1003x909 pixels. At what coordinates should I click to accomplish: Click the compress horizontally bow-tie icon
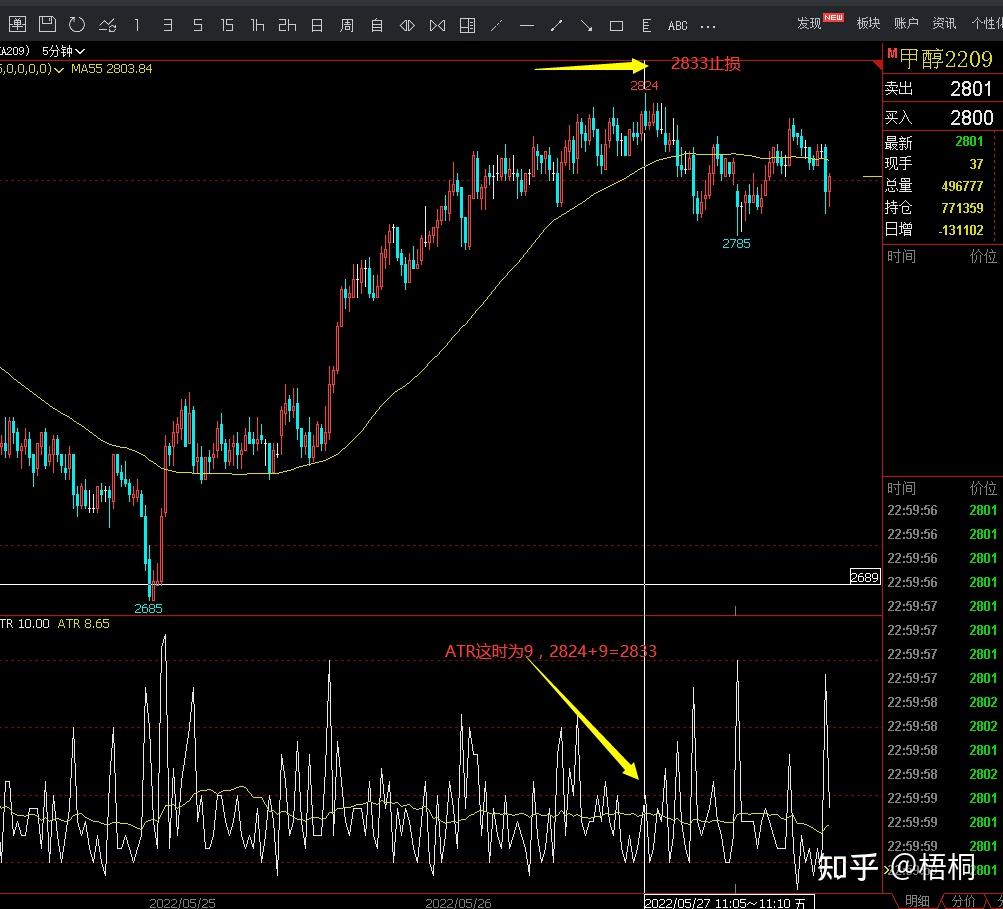[438, 26]
